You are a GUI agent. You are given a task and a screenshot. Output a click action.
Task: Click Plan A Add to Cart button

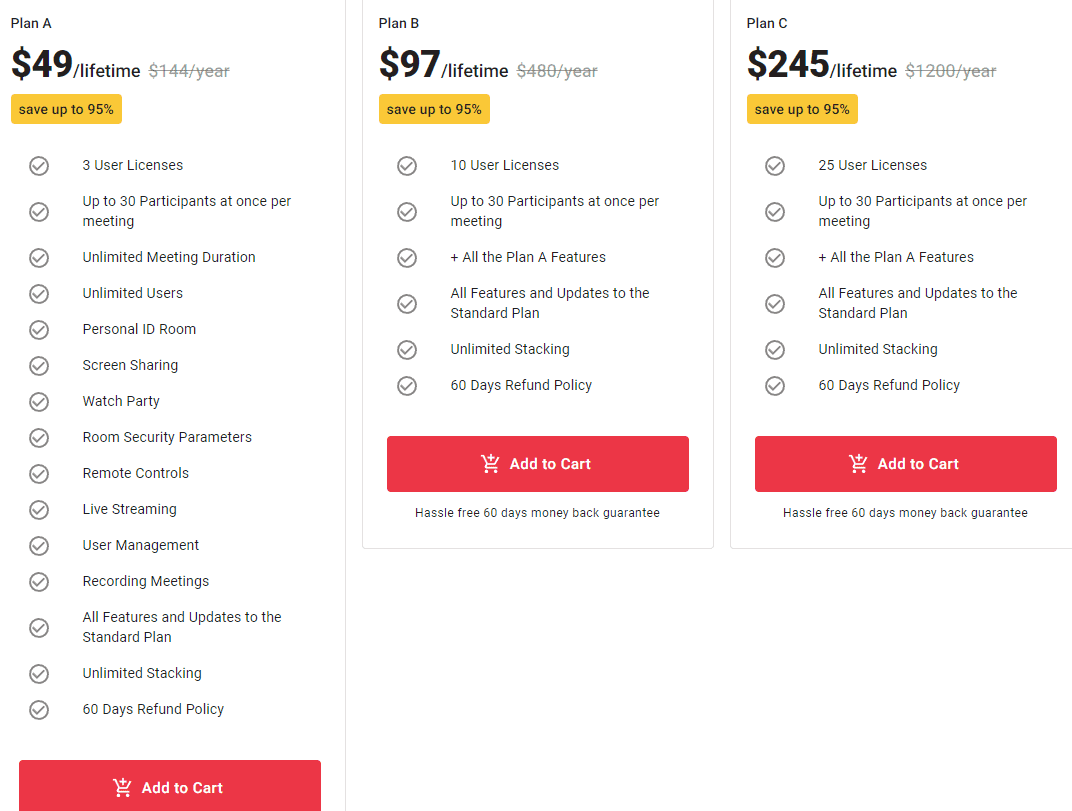[169, 787]
